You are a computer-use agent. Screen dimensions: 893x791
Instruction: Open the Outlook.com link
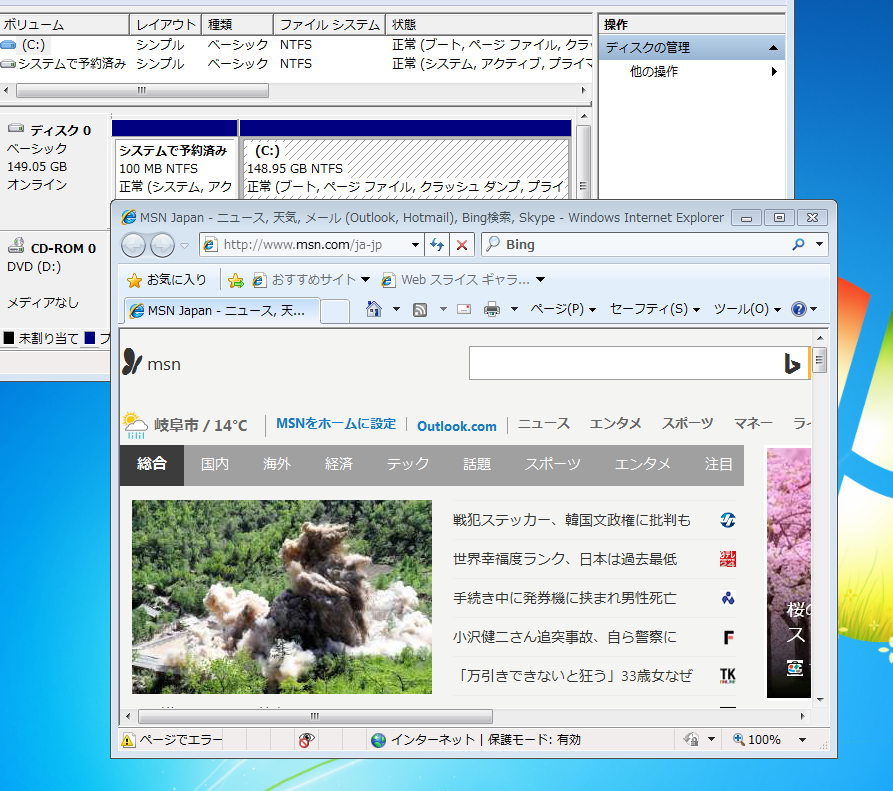pyautogui.click(x=457, y=427)
